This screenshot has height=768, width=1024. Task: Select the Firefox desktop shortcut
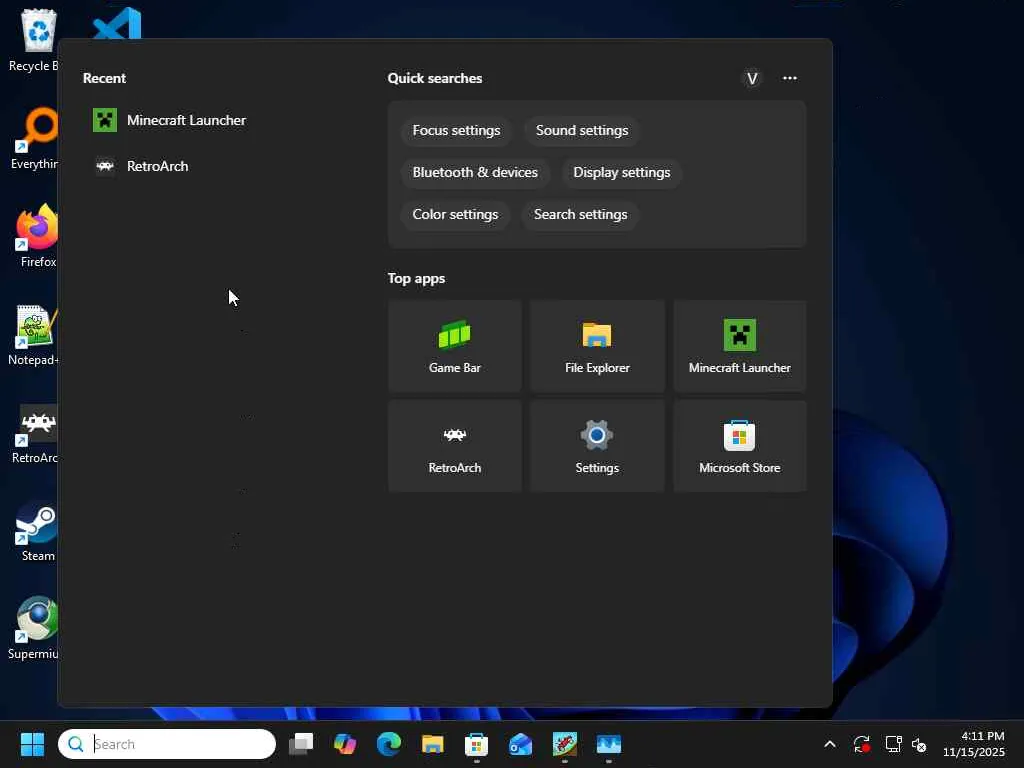(x=37, y=236)
